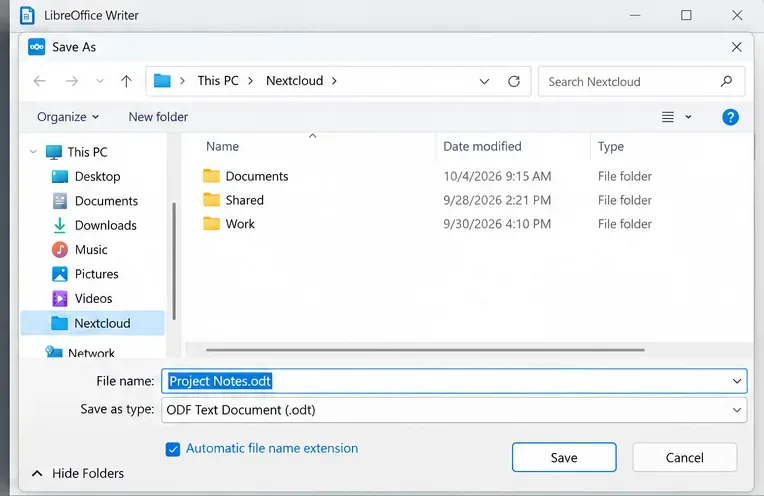Open view options dropdown arrow
The width and height of the screenshot is (764, 496).
pyautogui.click(x=688, y=117)
